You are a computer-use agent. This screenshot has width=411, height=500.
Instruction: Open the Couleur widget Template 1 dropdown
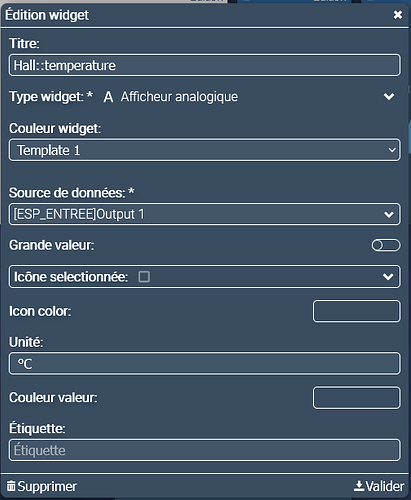205,150
